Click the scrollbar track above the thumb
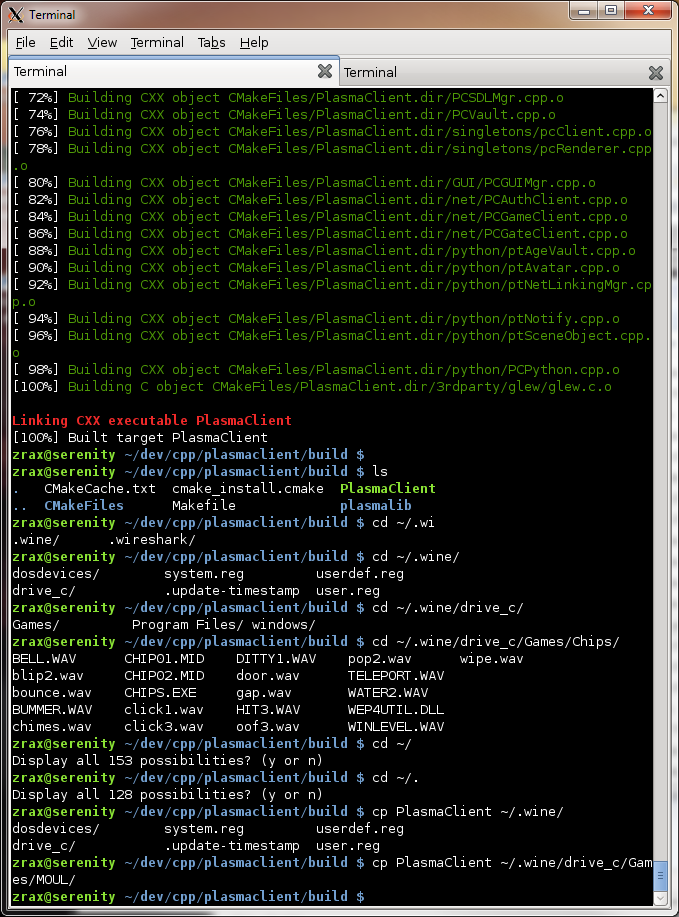This screenshot has height=917, width=679. (660, 481)
